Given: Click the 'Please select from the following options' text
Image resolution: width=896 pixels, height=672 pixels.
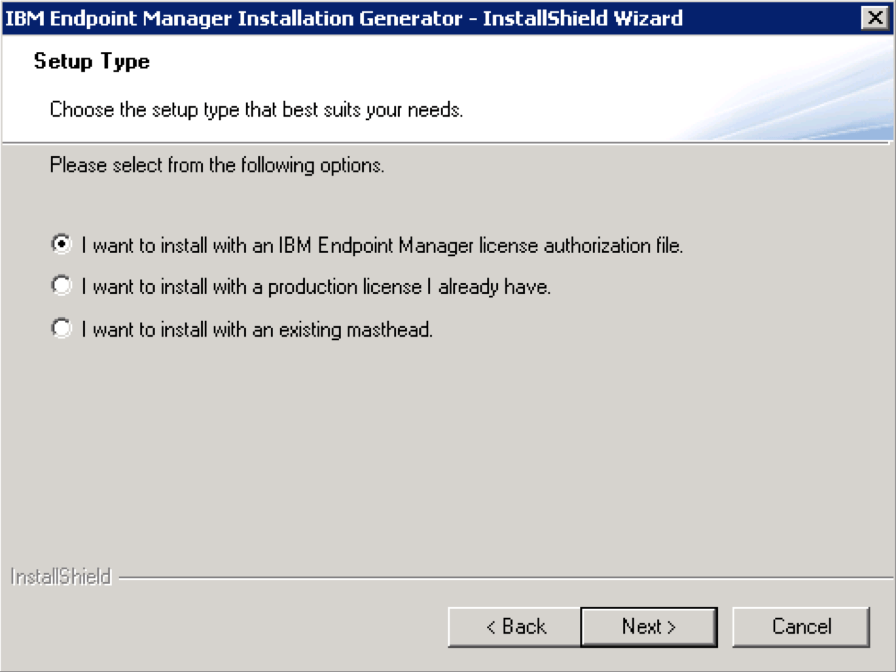Looking at the screenshot, I should [217, 165].
